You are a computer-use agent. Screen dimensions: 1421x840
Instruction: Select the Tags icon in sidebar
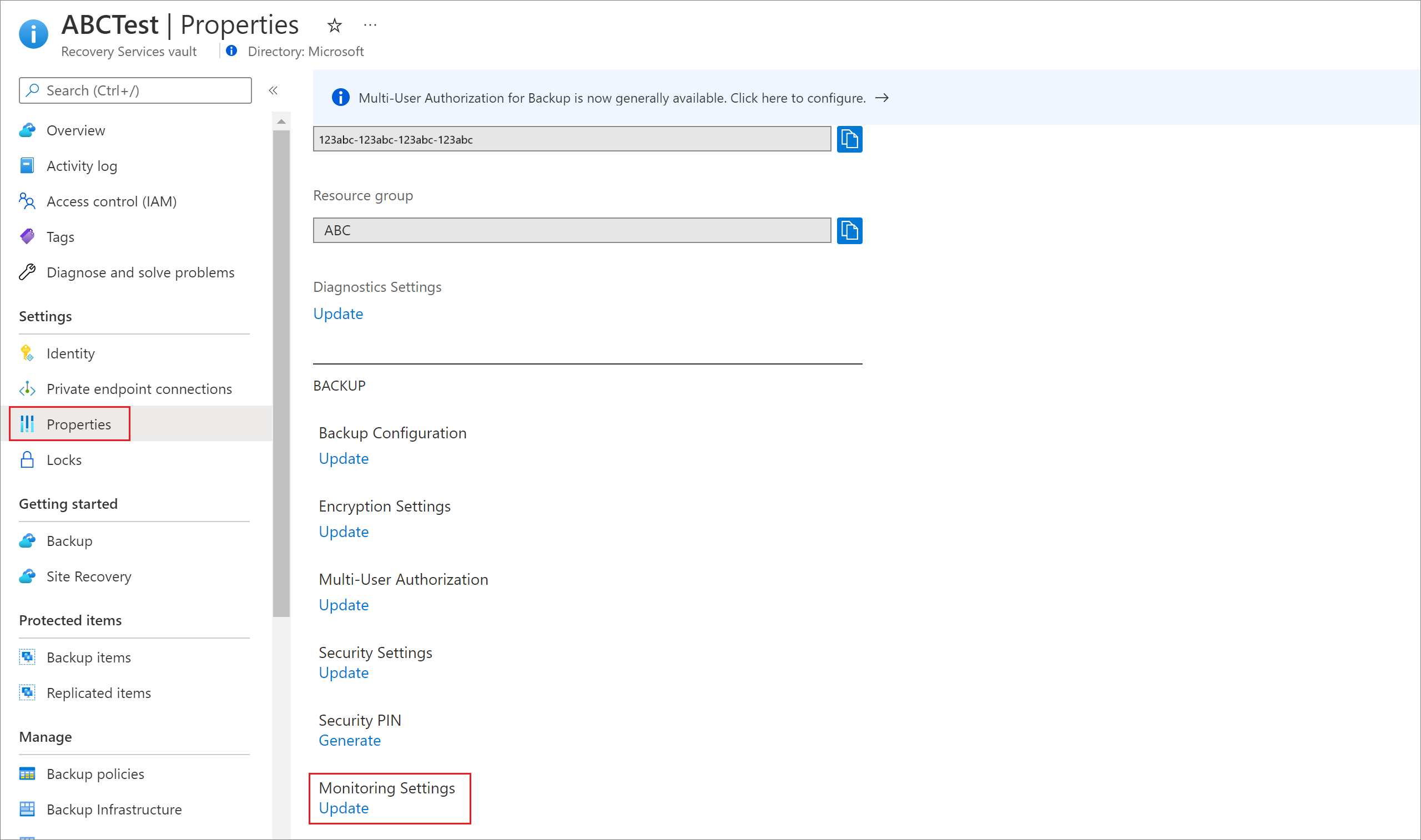pos(28,236)
